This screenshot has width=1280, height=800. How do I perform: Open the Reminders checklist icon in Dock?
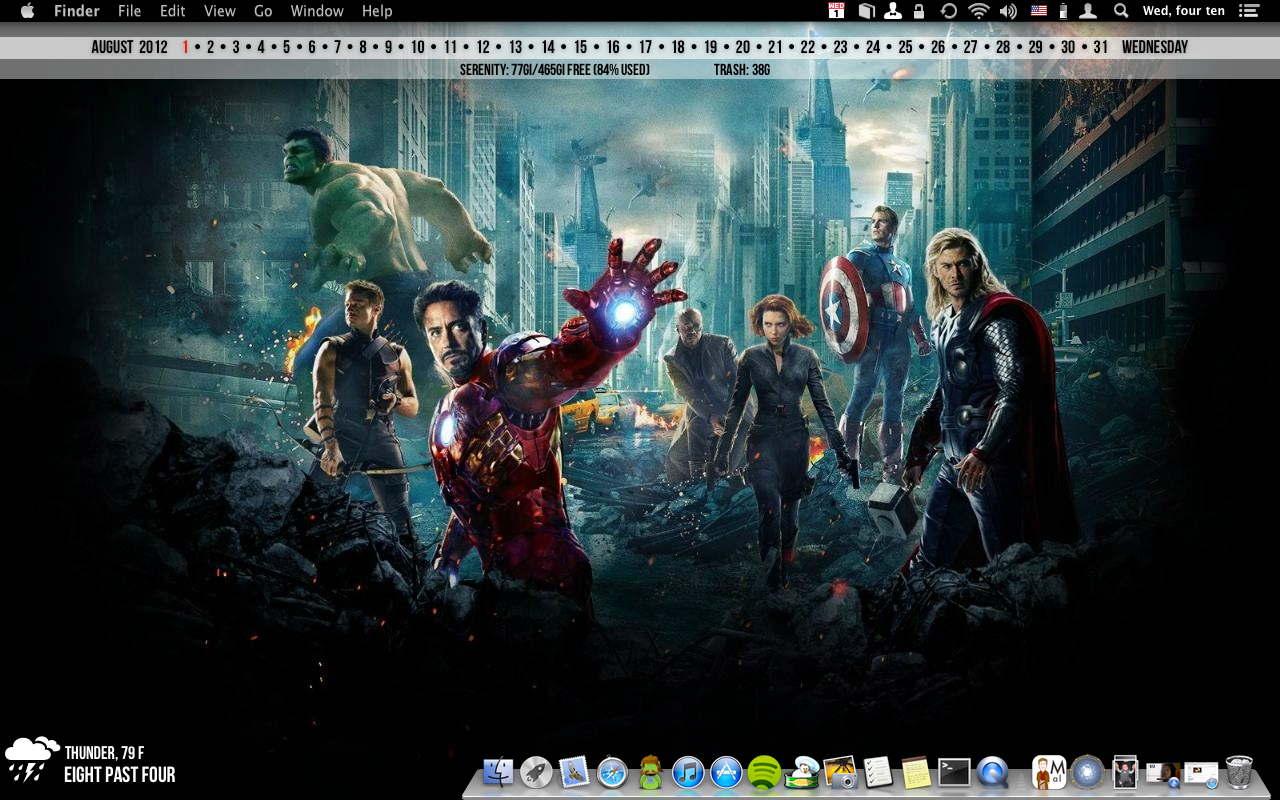click(x=878, y=772)
